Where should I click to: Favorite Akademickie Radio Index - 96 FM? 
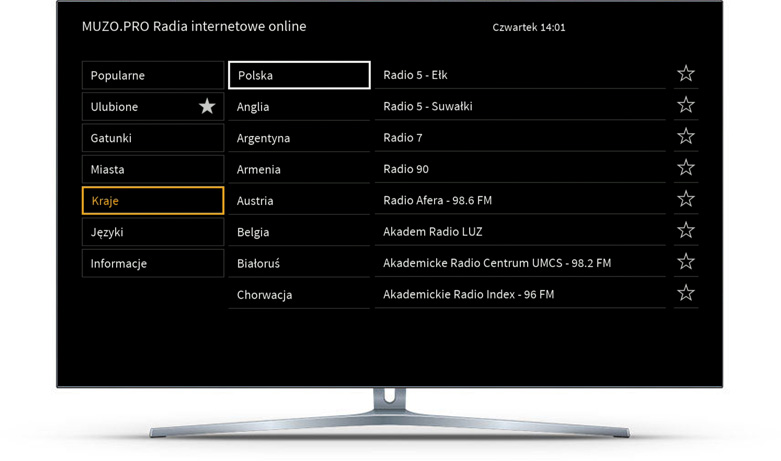(x=685, y=293)
